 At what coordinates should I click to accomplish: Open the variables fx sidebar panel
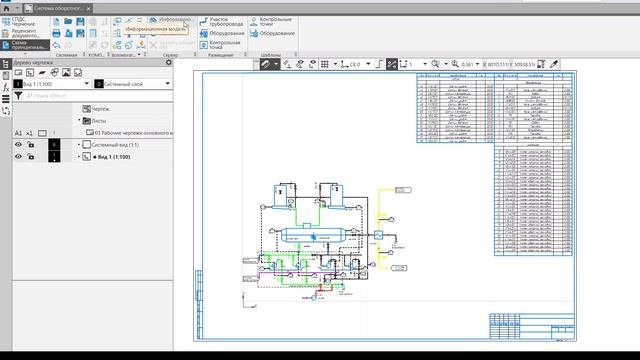click(x=6, y=87)
